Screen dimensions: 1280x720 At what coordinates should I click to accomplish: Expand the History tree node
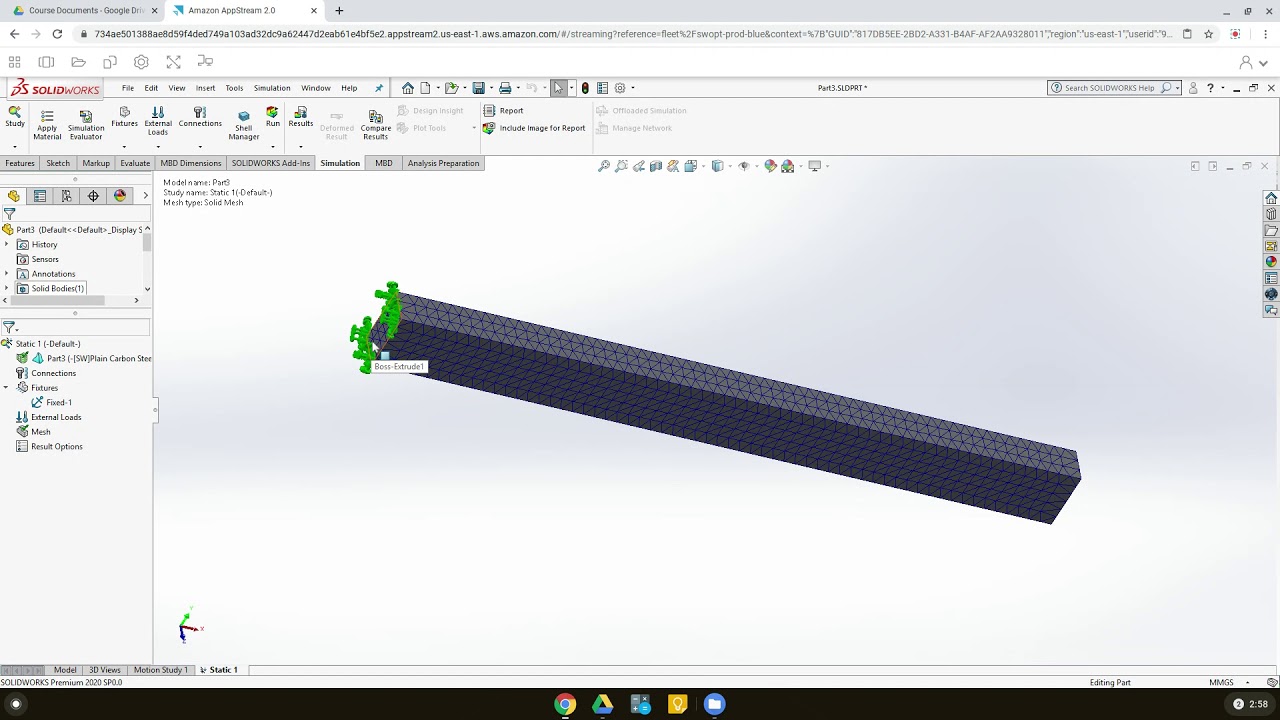(7, 245)
